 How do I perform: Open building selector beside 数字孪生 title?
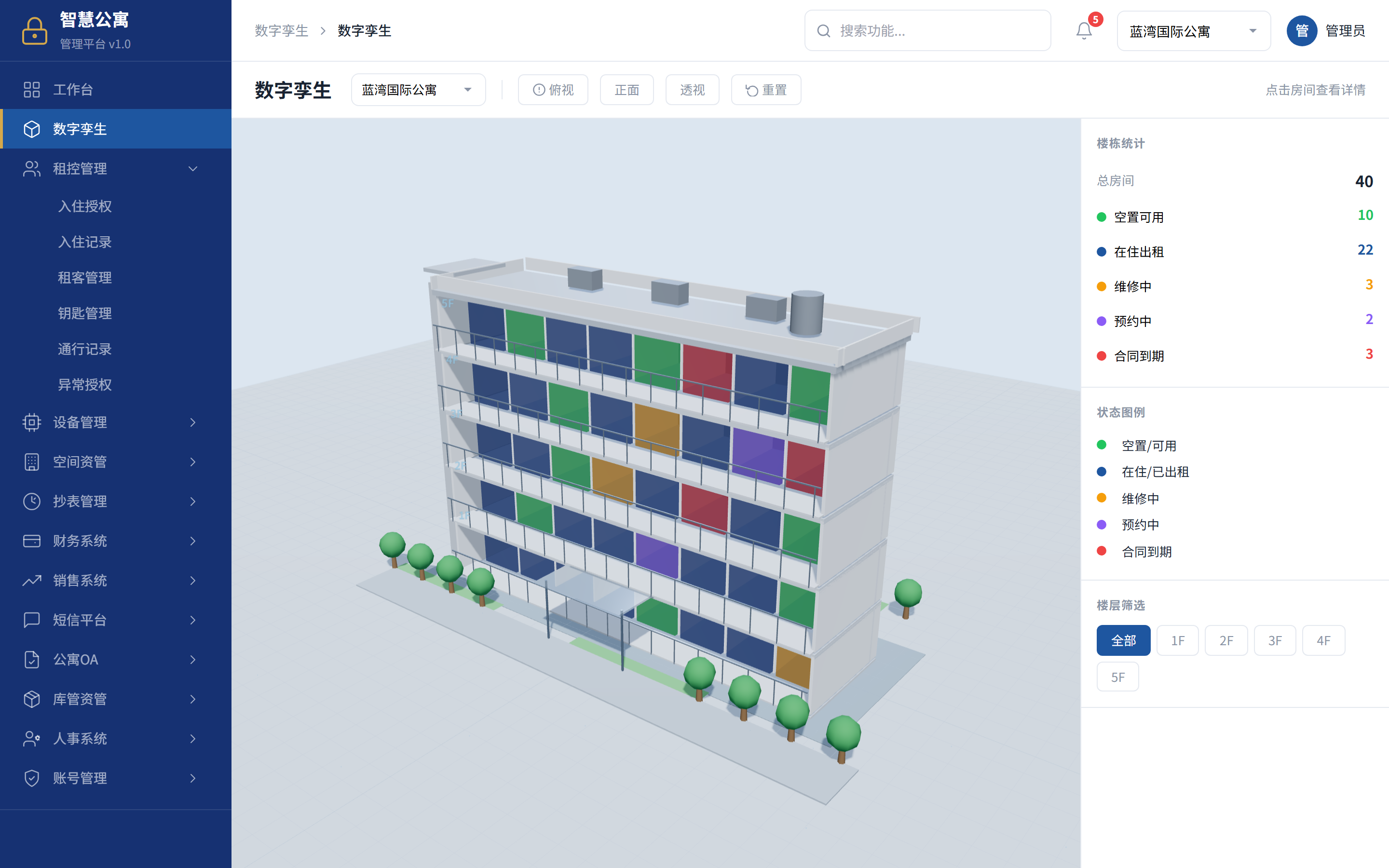click(418, 90)
